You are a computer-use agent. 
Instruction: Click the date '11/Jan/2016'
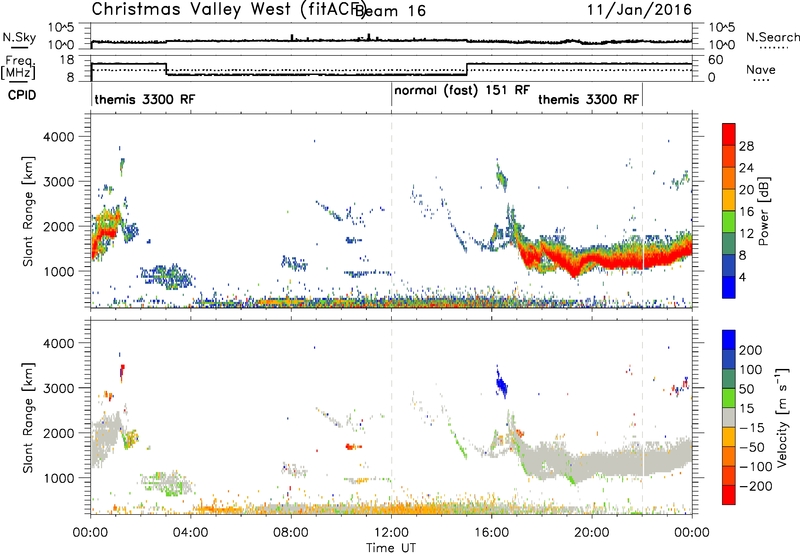click(x=639, y=10)
